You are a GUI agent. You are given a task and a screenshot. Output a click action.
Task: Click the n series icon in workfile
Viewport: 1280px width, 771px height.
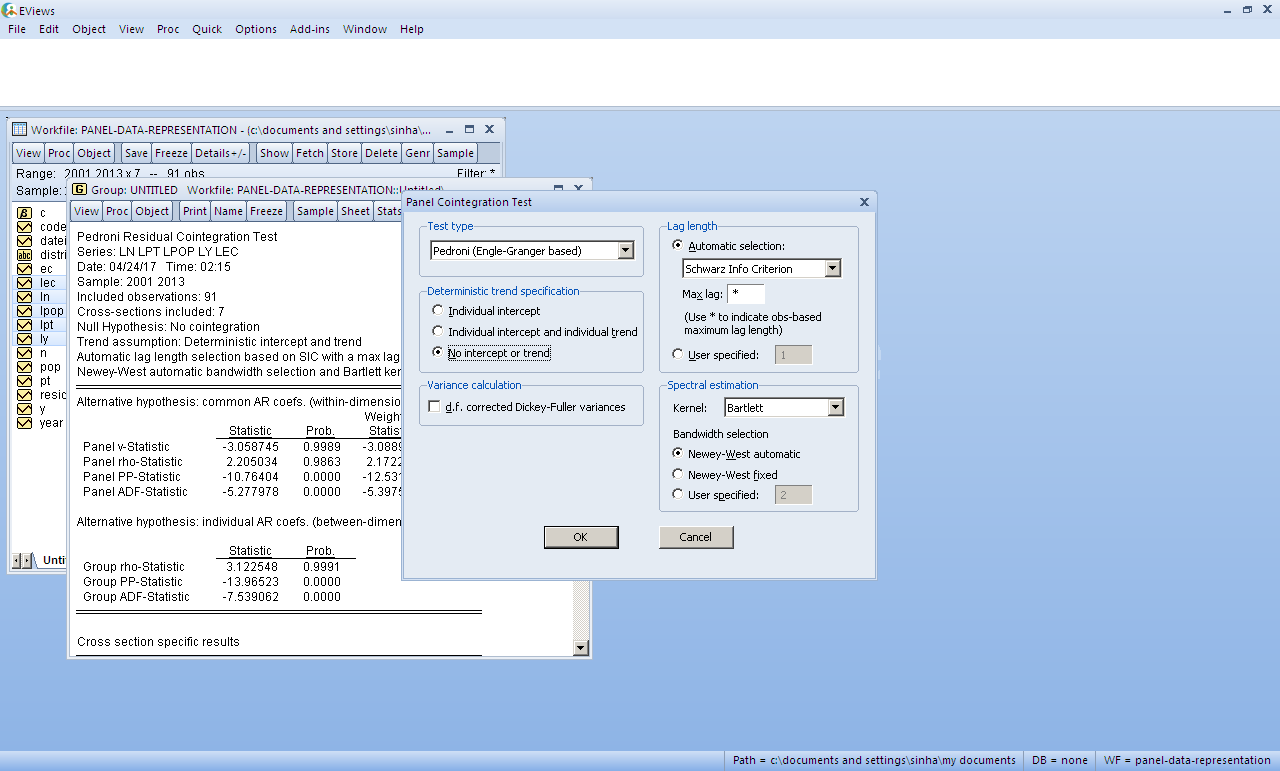pyautogui.click(x=25, y=353)
